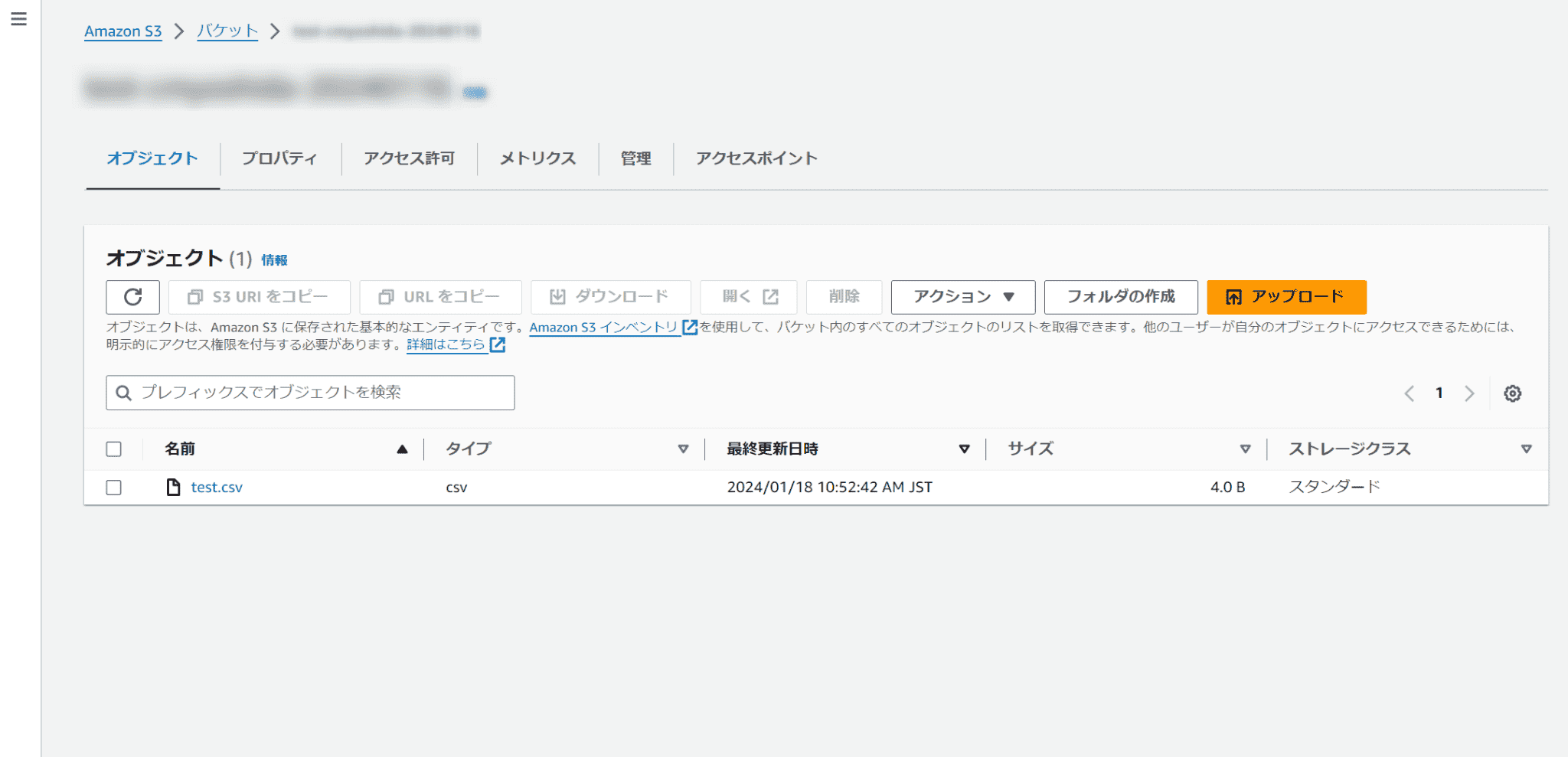Open the タイプ column sort dropdown
The width and height of the screenshot is (1568, 757).
pyautogui.click(x=682, y=449)
